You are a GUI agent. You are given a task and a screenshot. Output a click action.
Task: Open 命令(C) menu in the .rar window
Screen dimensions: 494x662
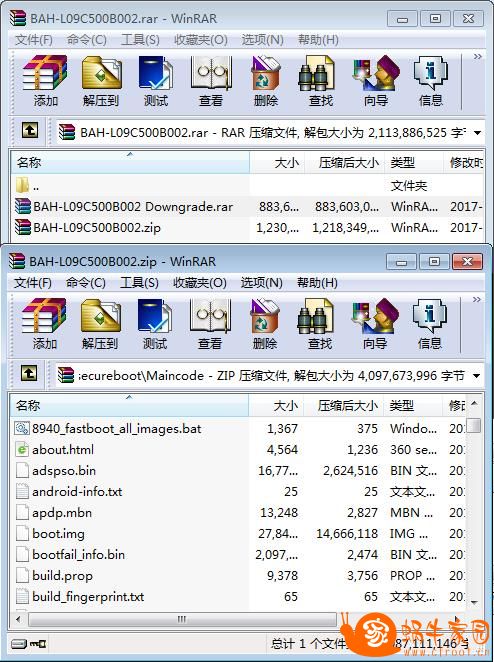(x=87, y=40)
